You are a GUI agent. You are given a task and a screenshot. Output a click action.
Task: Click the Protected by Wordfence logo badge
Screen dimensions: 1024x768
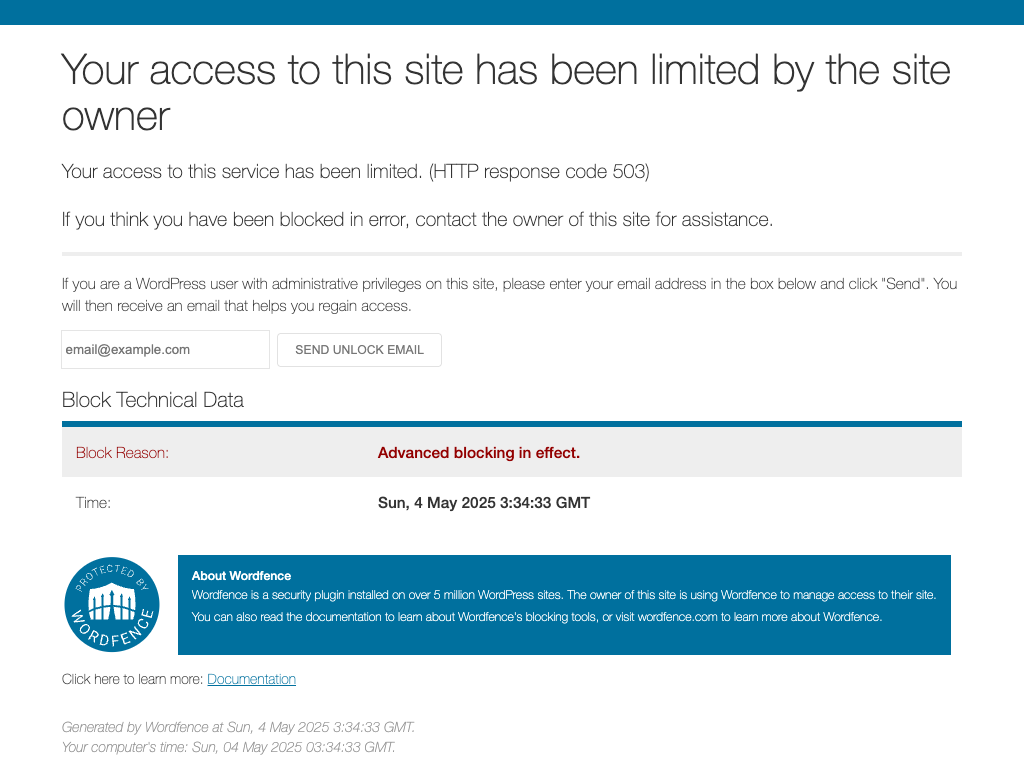(x=112, y=604)
